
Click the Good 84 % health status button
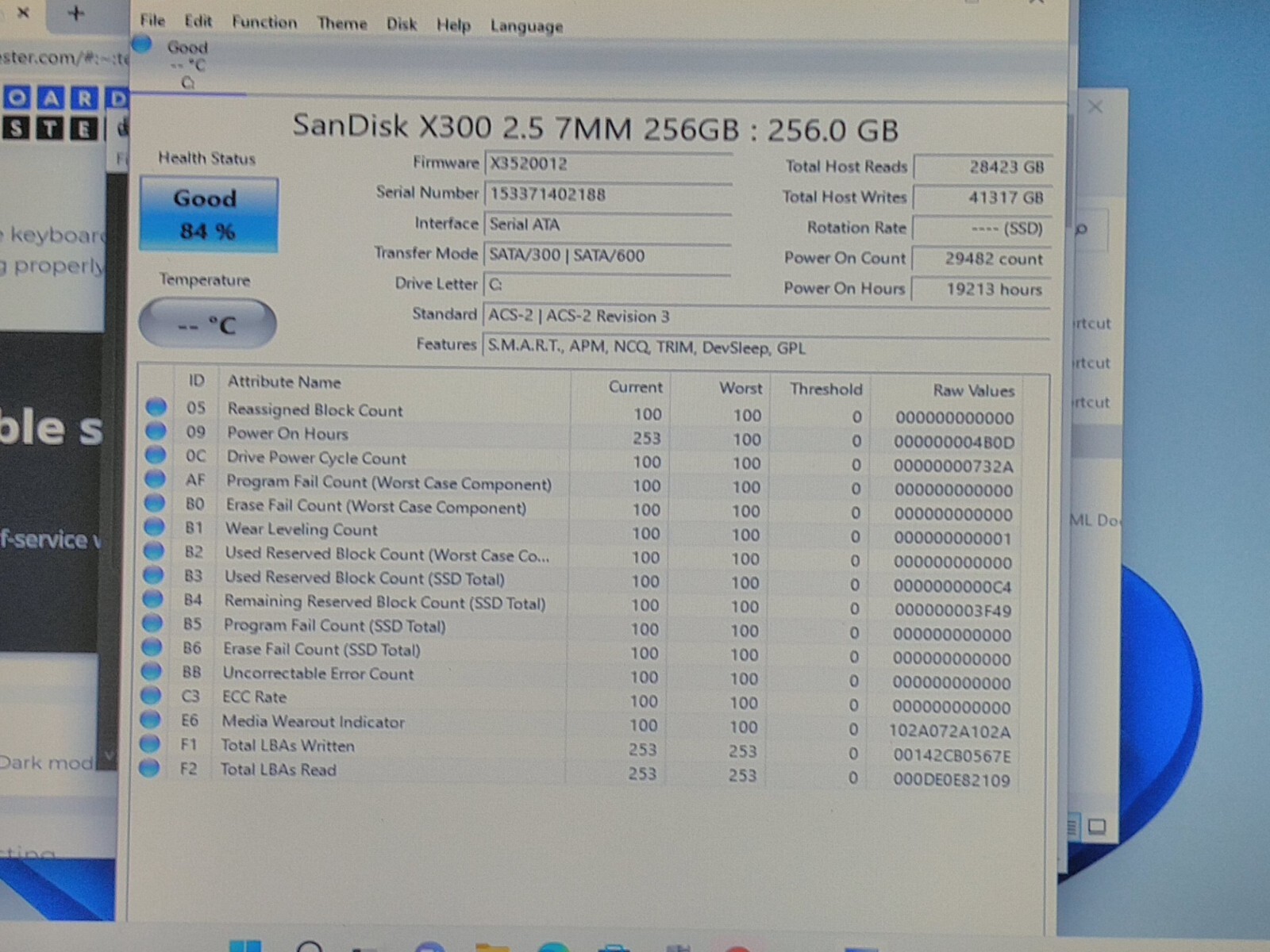tap(209, 214)
